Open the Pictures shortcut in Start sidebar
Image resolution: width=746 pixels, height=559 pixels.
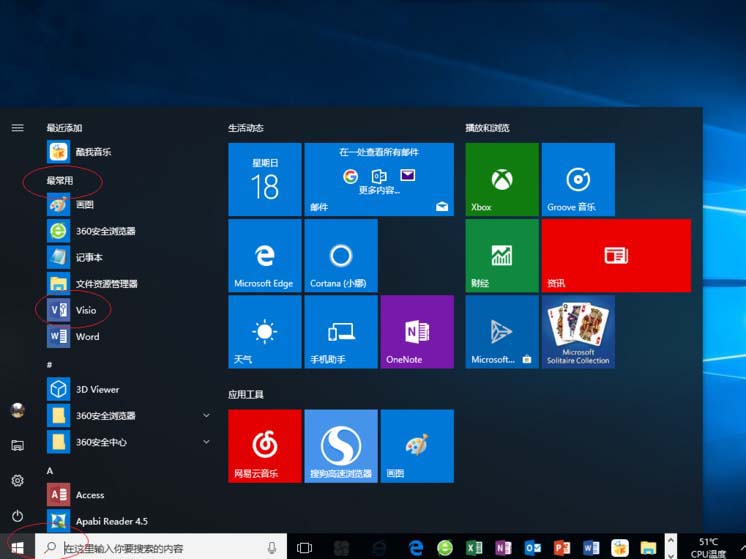click(x=18, y=445)
